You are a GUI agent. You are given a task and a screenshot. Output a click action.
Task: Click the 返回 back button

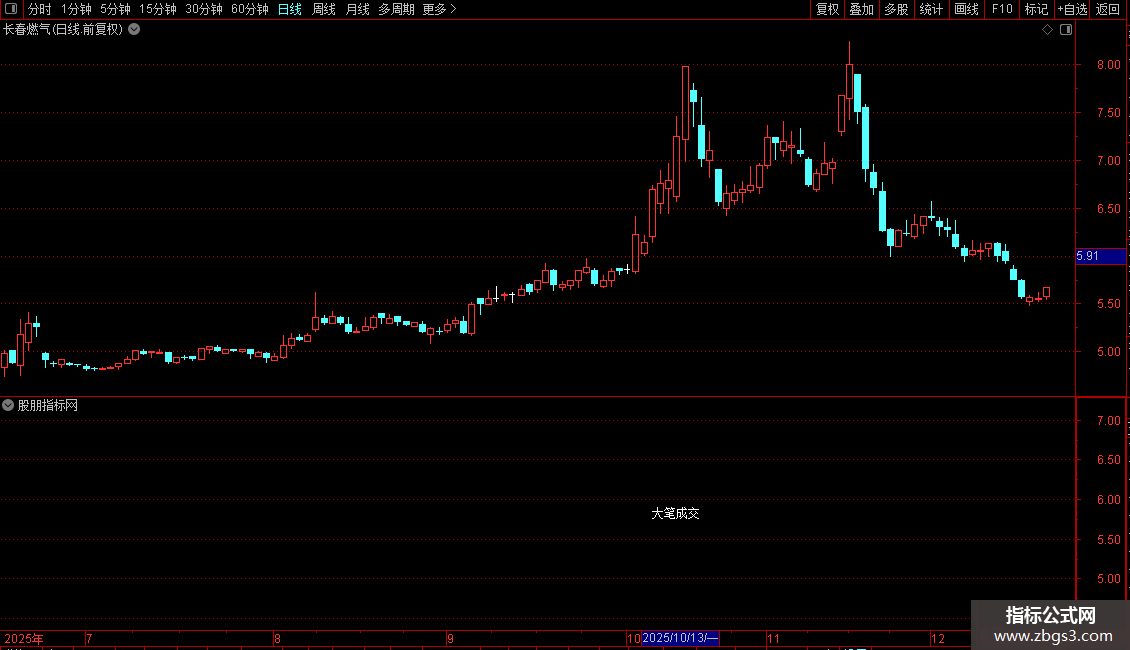coord(1108,9)
